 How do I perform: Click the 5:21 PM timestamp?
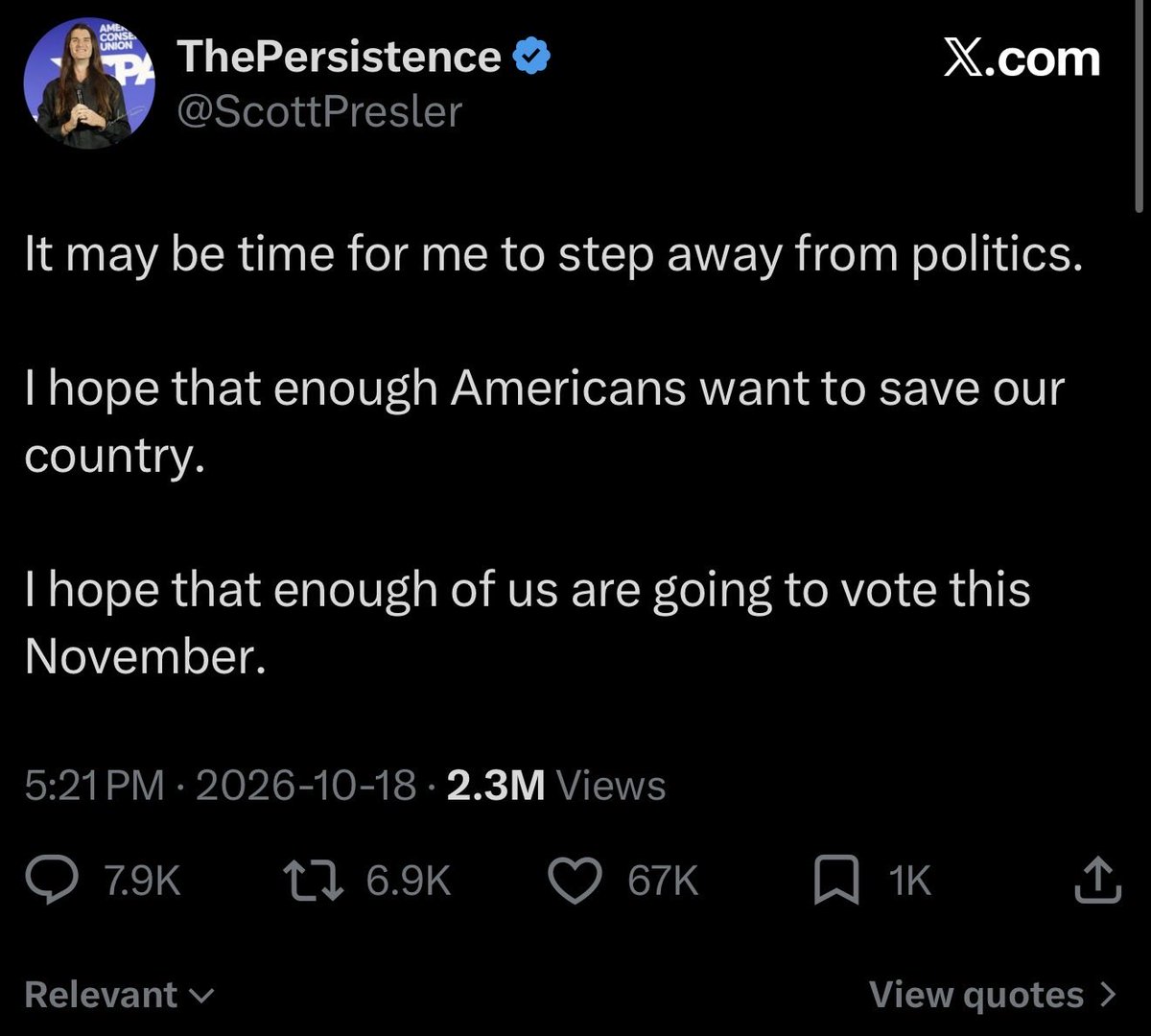click(95, 787)
